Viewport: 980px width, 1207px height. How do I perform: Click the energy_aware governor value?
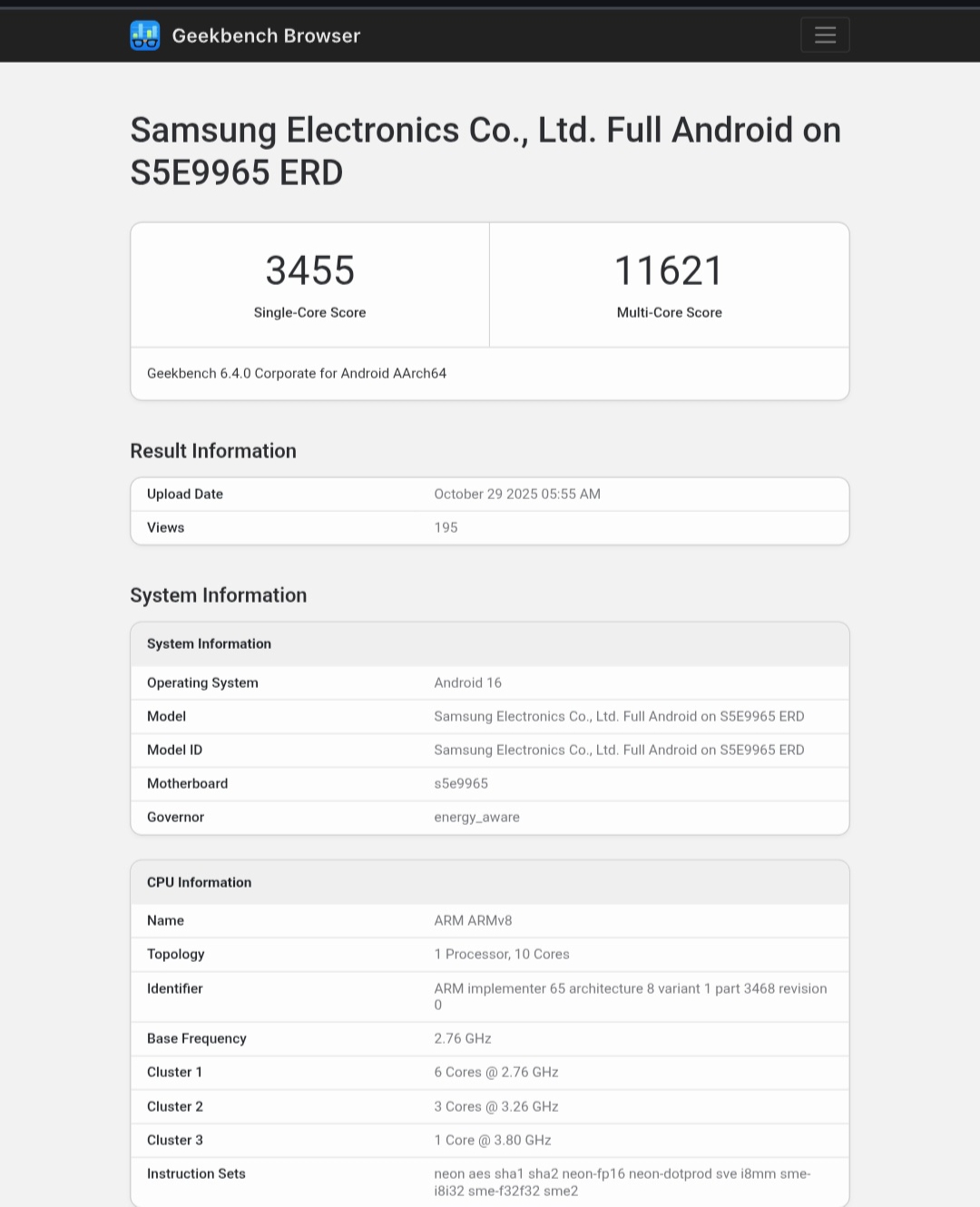pyautogui.click(x=476, y=817)
